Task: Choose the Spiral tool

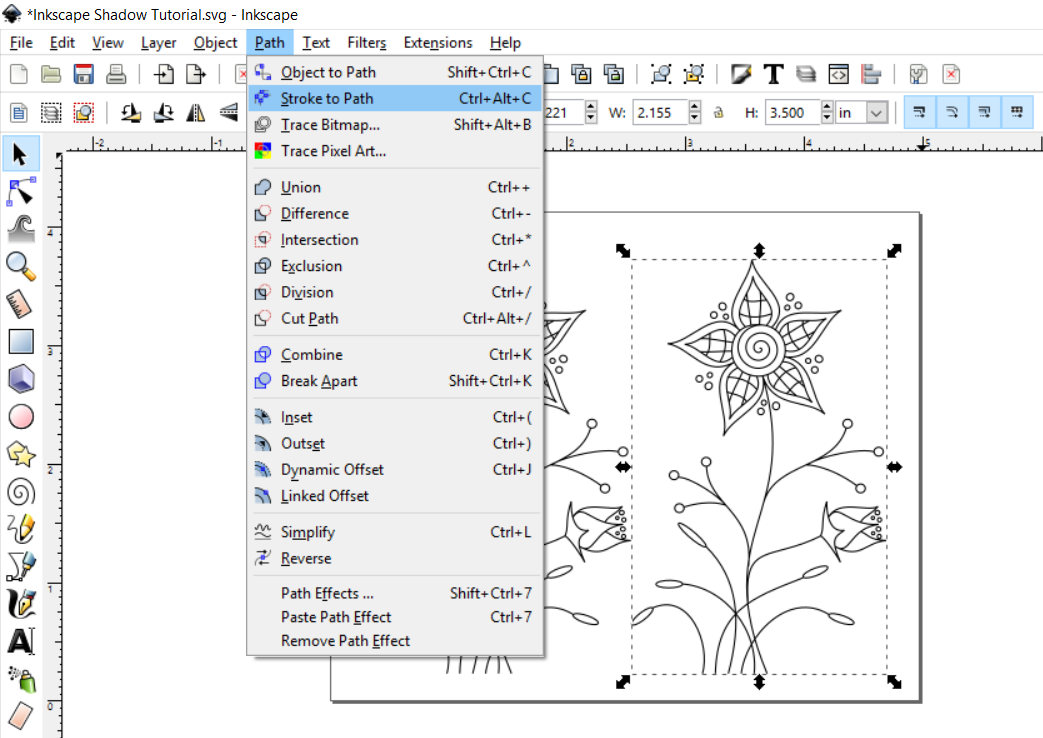Action: (20, 490)
